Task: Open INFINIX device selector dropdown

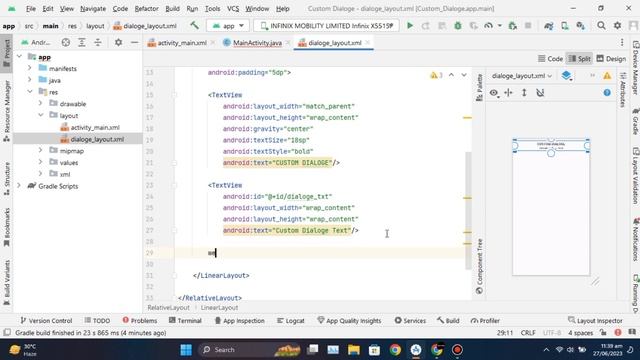Action: point(327,26)
